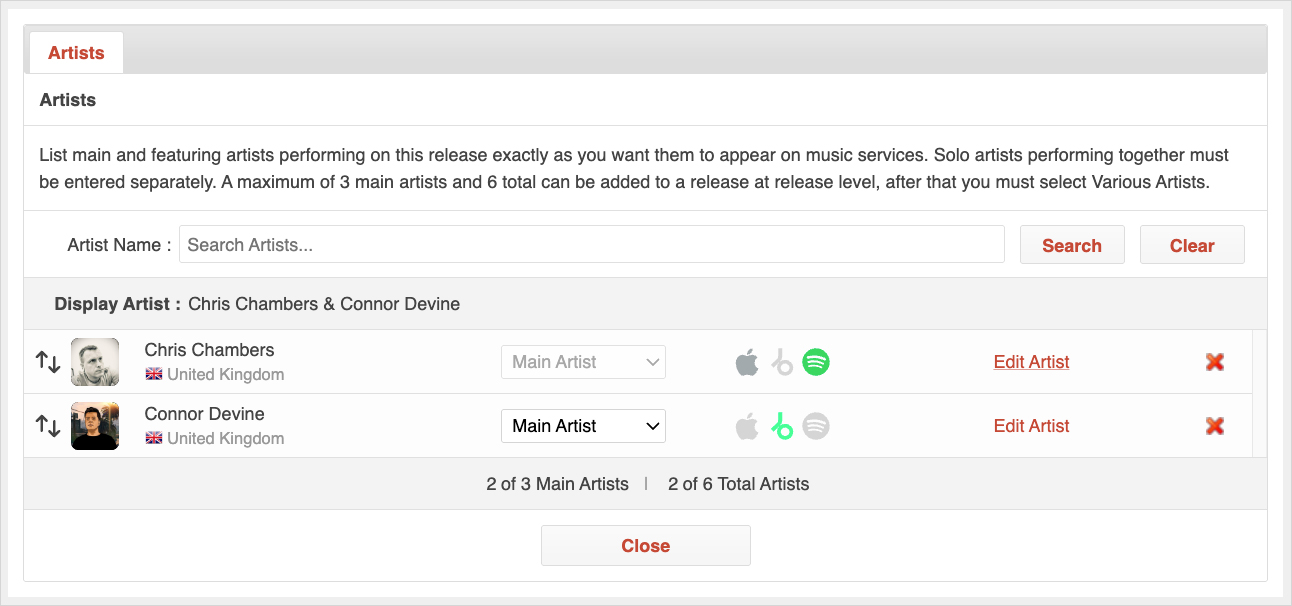
Task: Click Connor Devine's profile thumbnail
Action: tap(95, 426)
